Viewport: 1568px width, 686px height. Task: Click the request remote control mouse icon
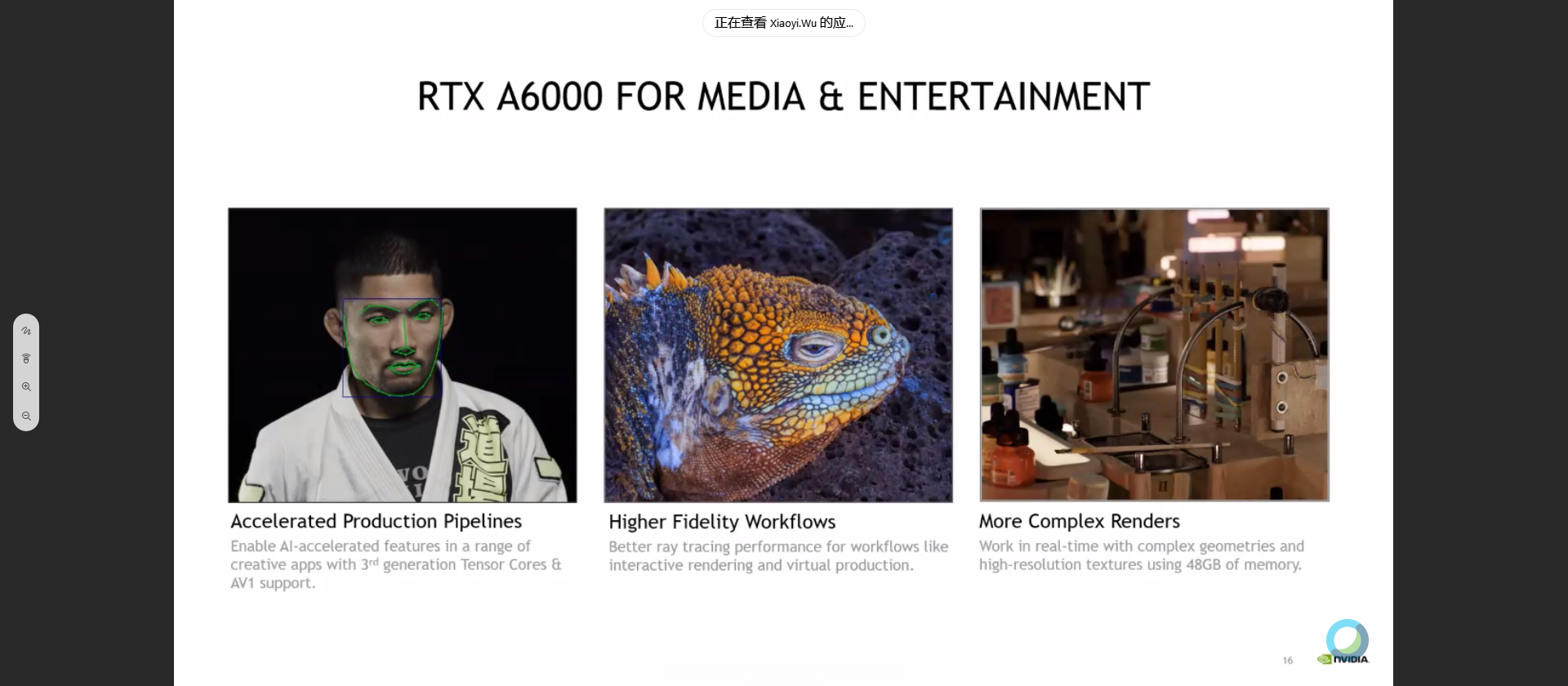coord(26,359)
